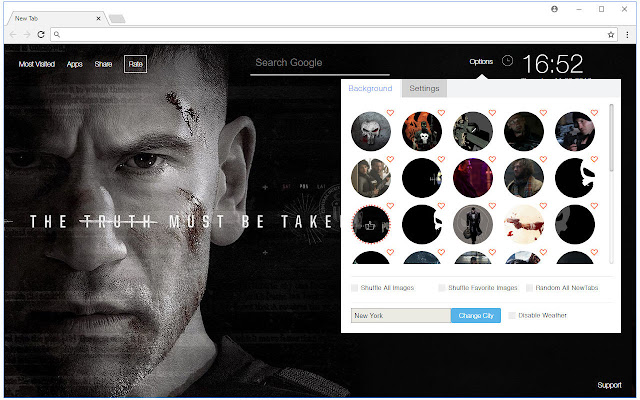Choose the orange-background Punisher figure thumbnail
Screen dimensions: 640x400
(x=422, y=131)
